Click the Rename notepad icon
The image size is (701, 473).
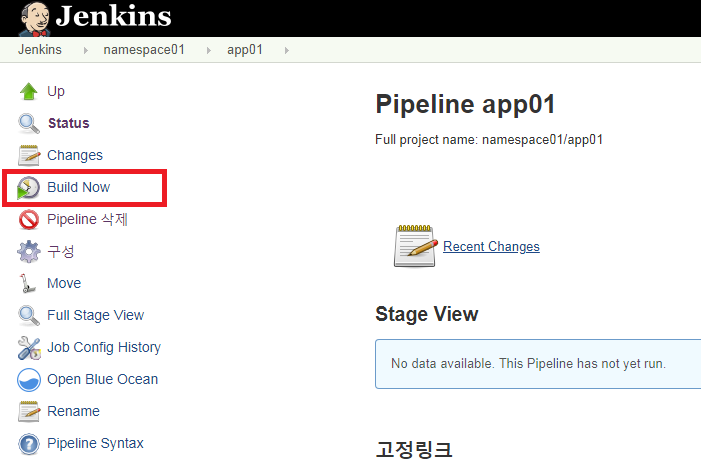pos(29,411)
